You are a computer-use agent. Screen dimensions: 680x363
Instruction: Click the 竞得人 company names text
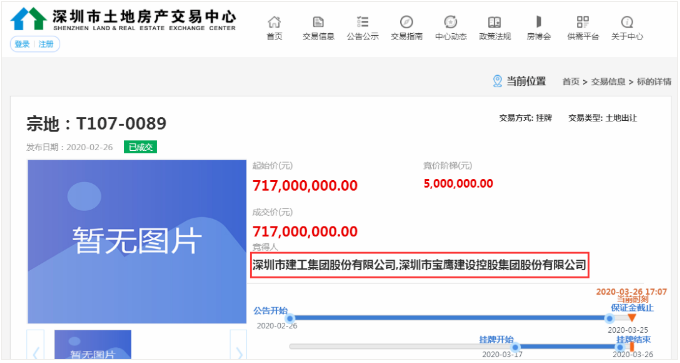[x=419, y=265]
